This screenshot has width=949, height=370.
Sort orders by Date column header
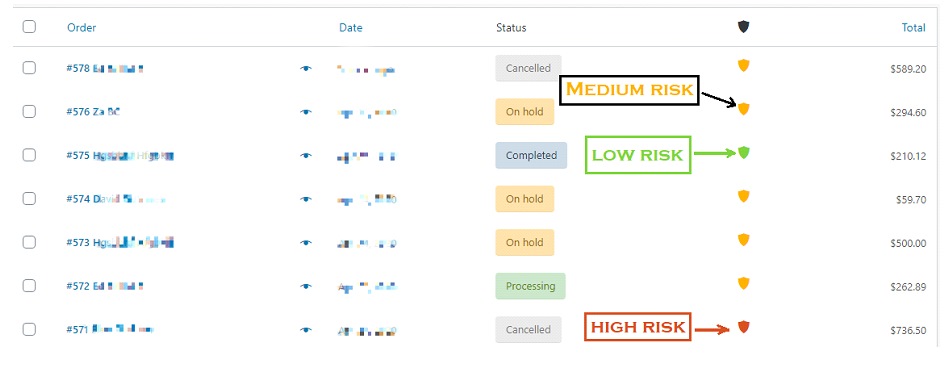tap(351, 27)
